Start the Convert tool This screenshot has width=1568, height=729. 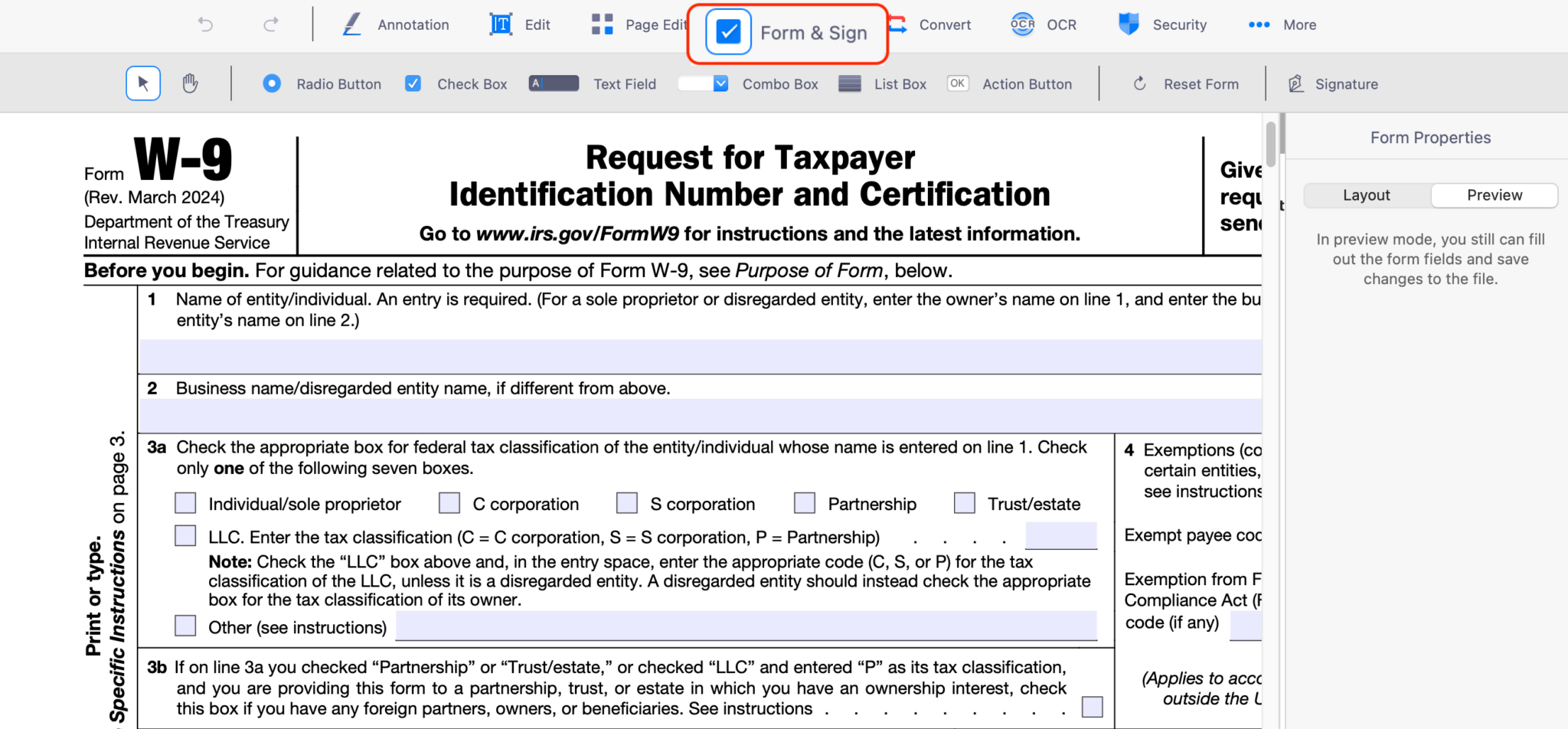[931, 25]
